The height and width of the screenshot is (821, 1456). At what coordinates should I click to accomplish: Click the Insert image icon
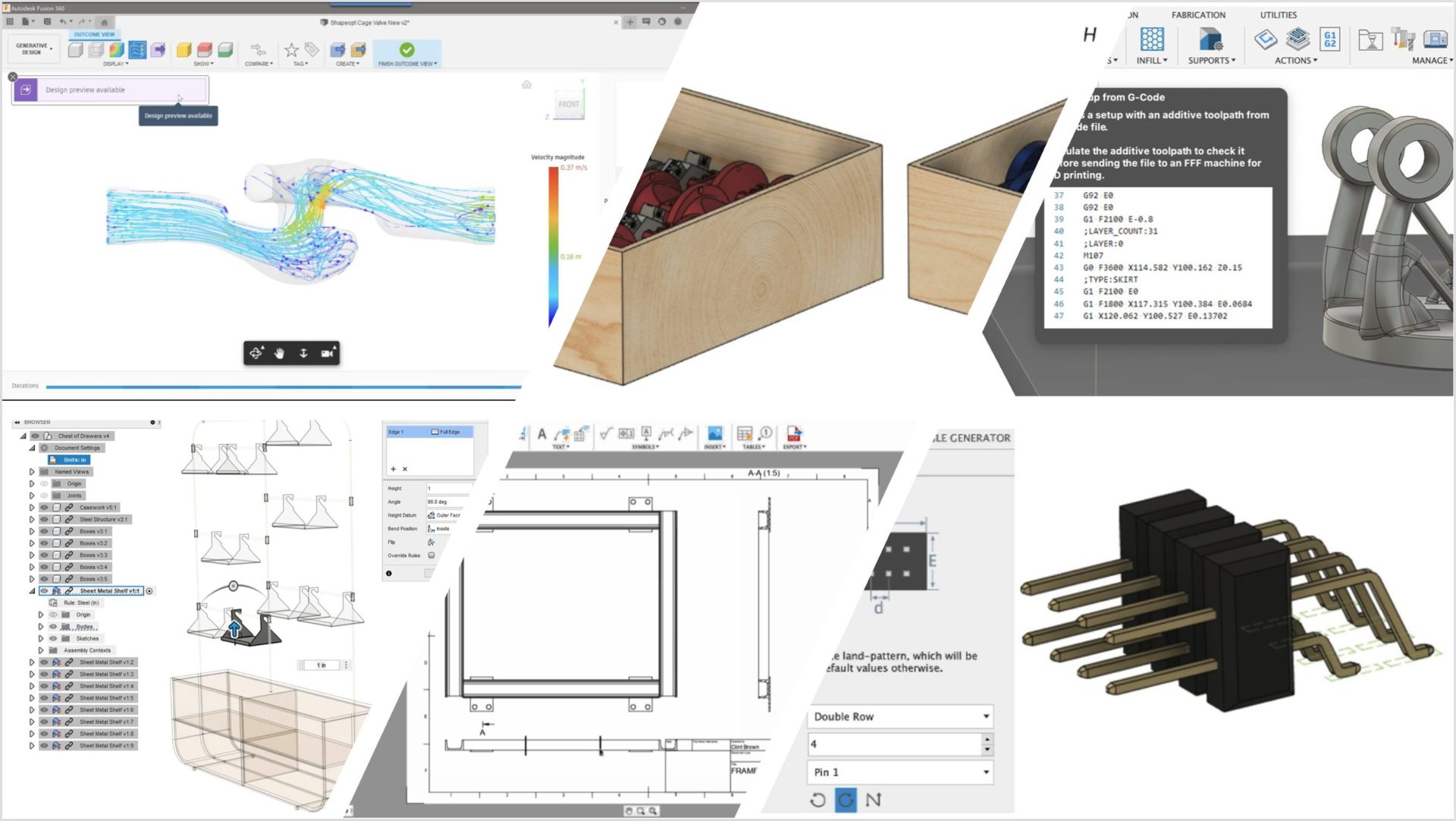coord(714,434)
